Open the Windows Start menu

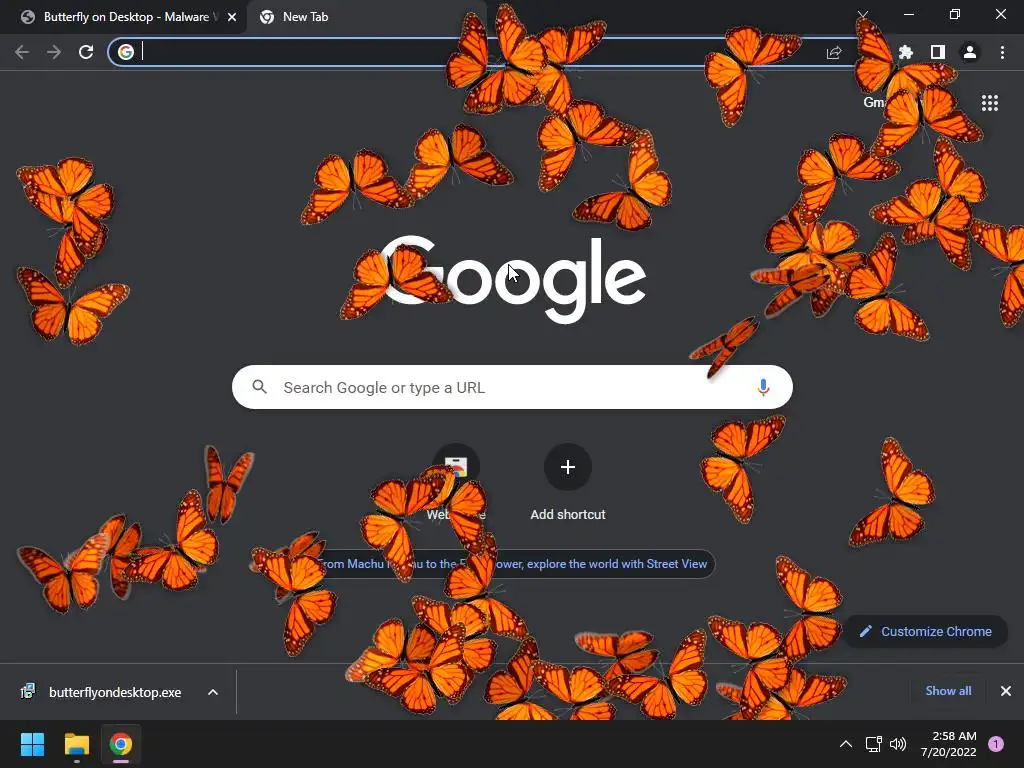click(32, 744)
